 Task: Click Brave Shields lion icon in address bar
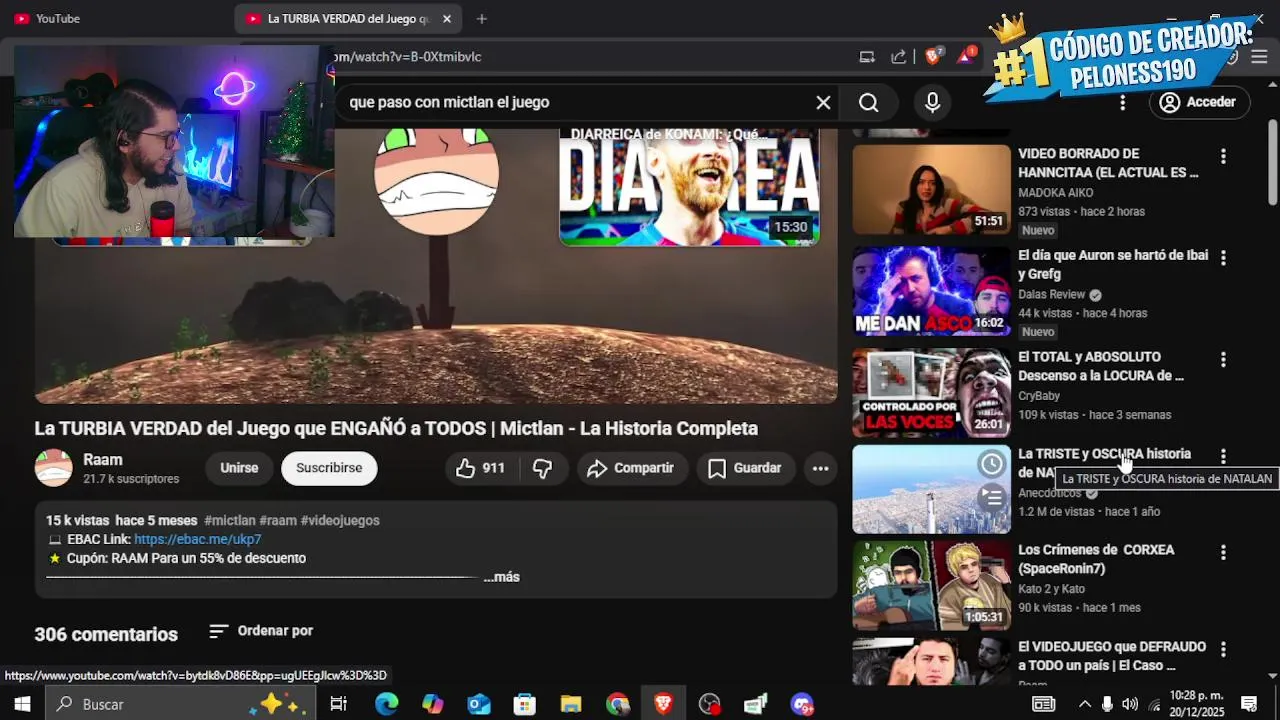933,57
